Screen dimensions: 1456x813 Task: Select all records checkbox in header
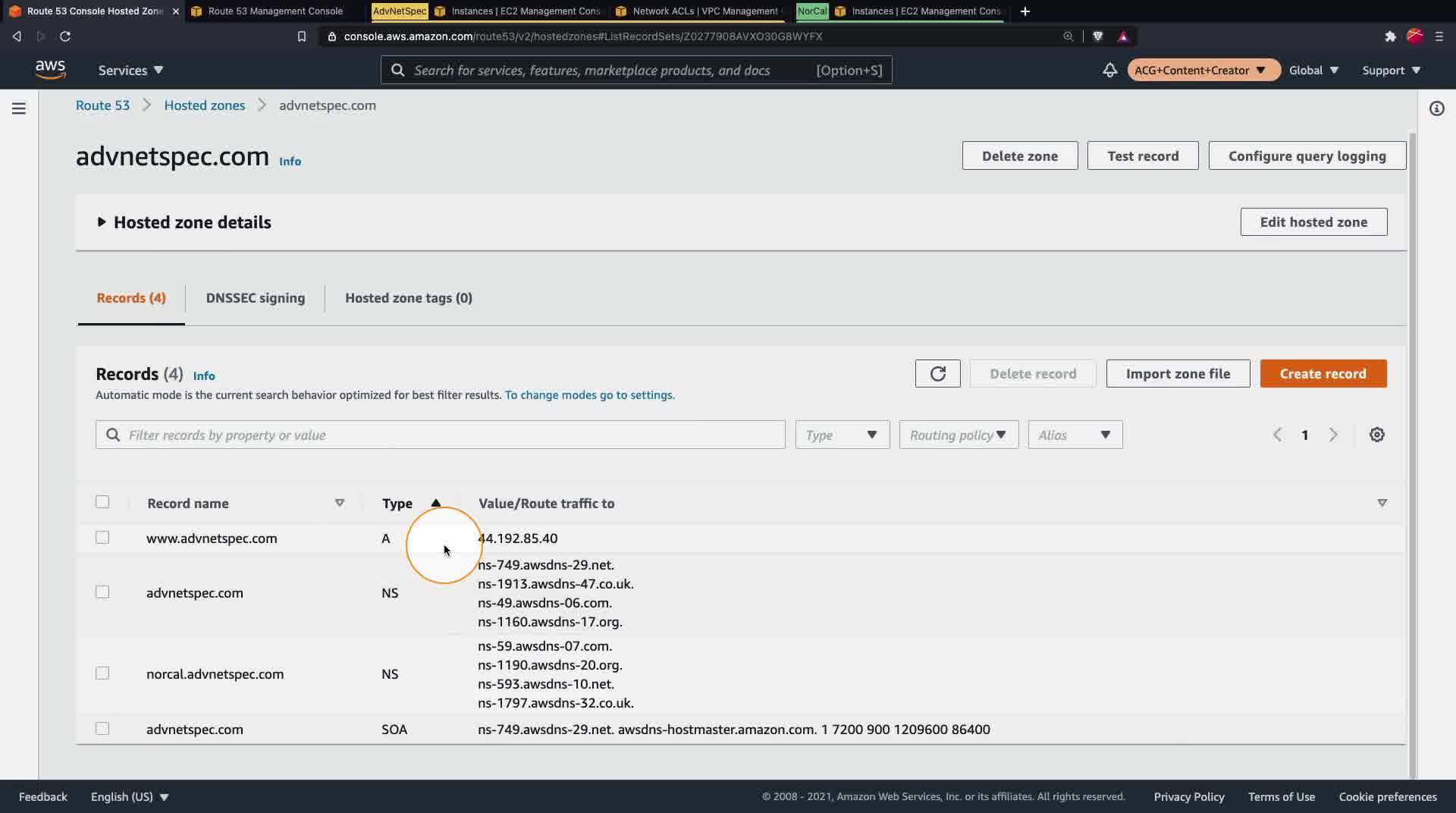click(102, 502)
